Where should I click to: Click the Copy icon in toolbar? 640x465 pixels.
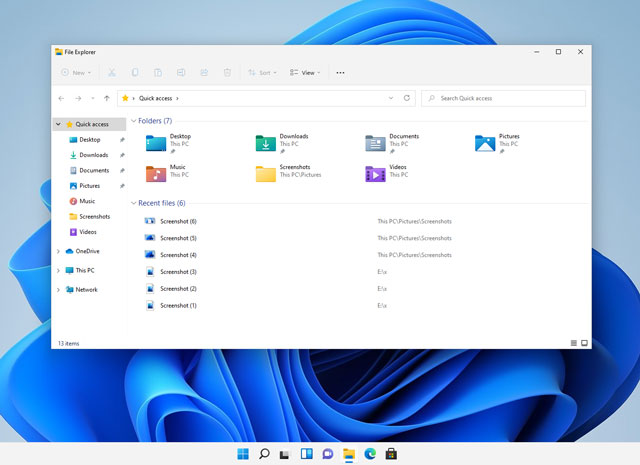tap(135, 73)
